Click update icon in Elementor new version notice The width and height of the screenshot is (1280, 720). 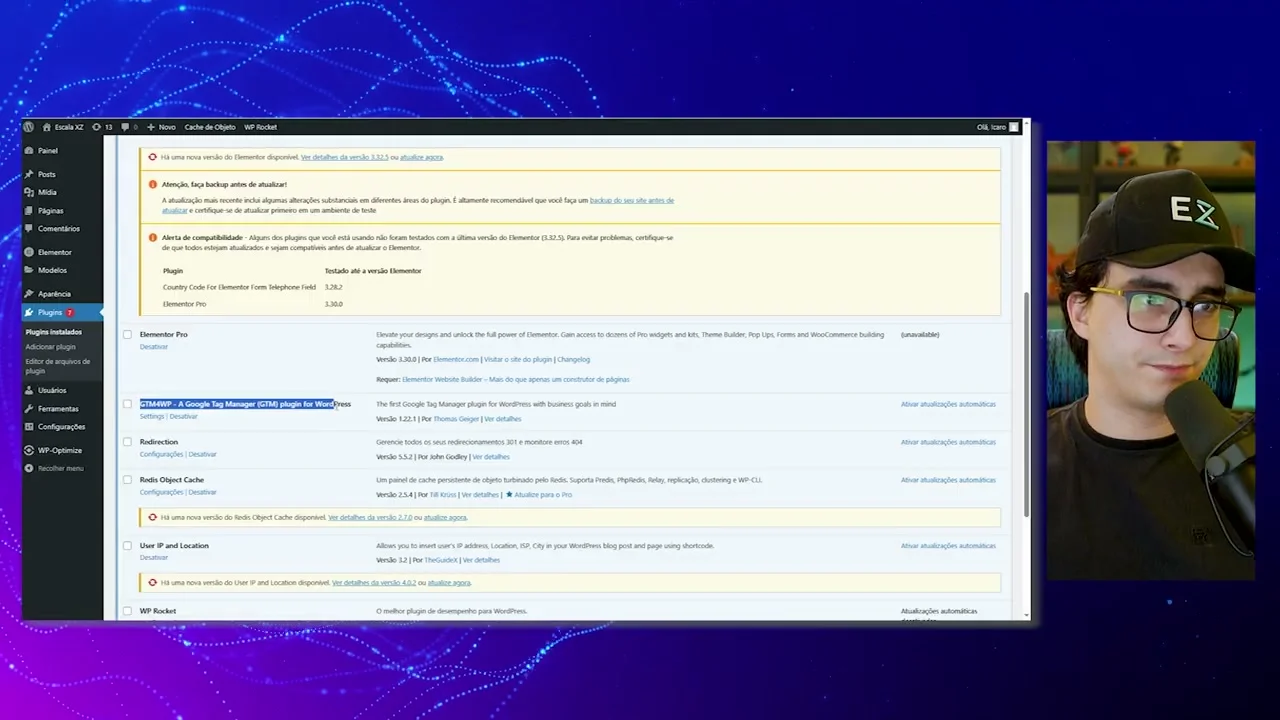pos(152,157)
